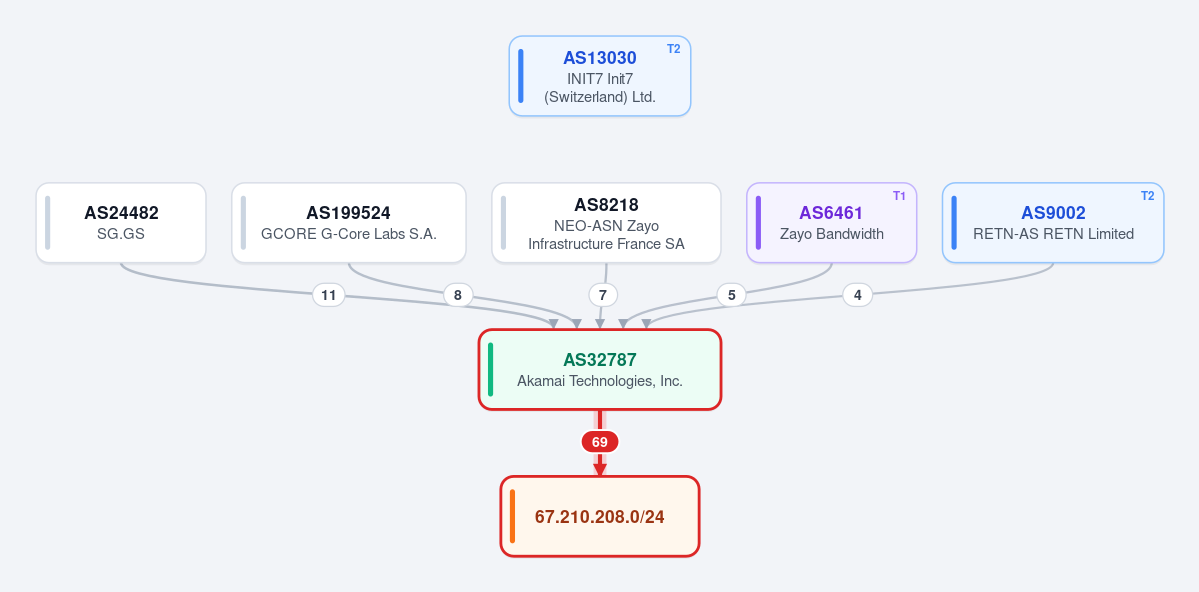This screenshot has width=1199, height=592.
Task: Select the 67.210.208.0/24 prefix node
Action: [x=600, y=516]
